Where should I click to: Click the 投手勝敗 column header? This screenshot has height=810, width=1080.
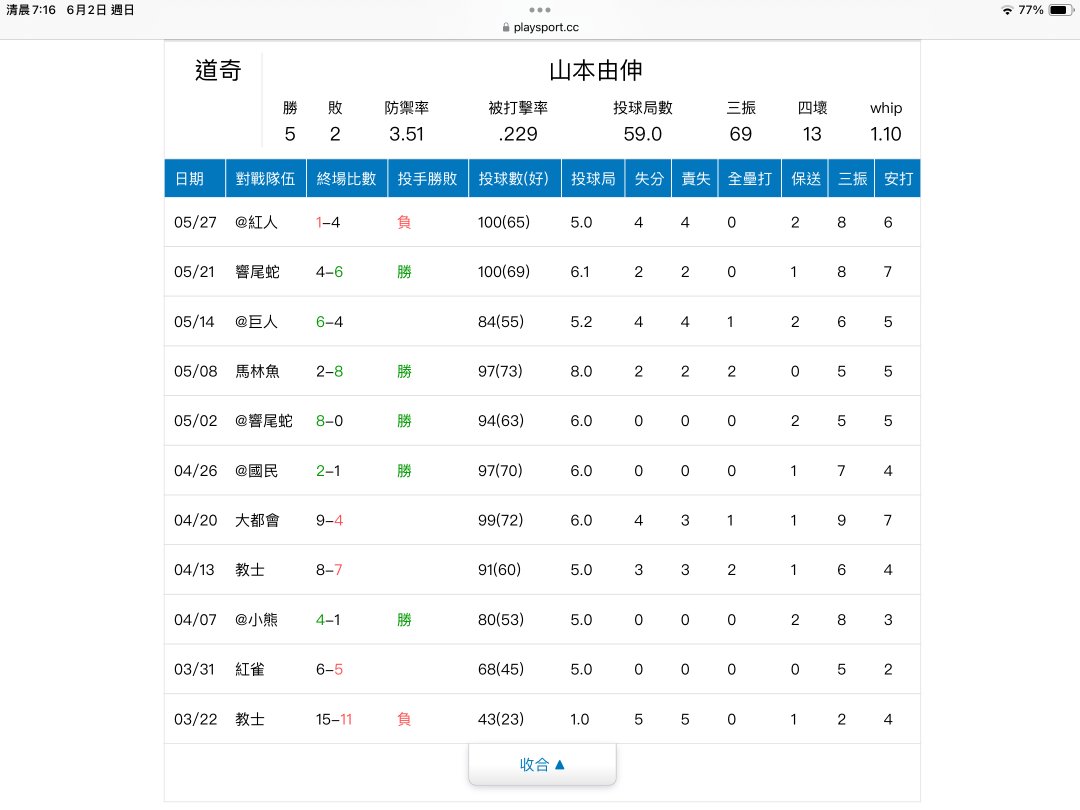[428, 179]
